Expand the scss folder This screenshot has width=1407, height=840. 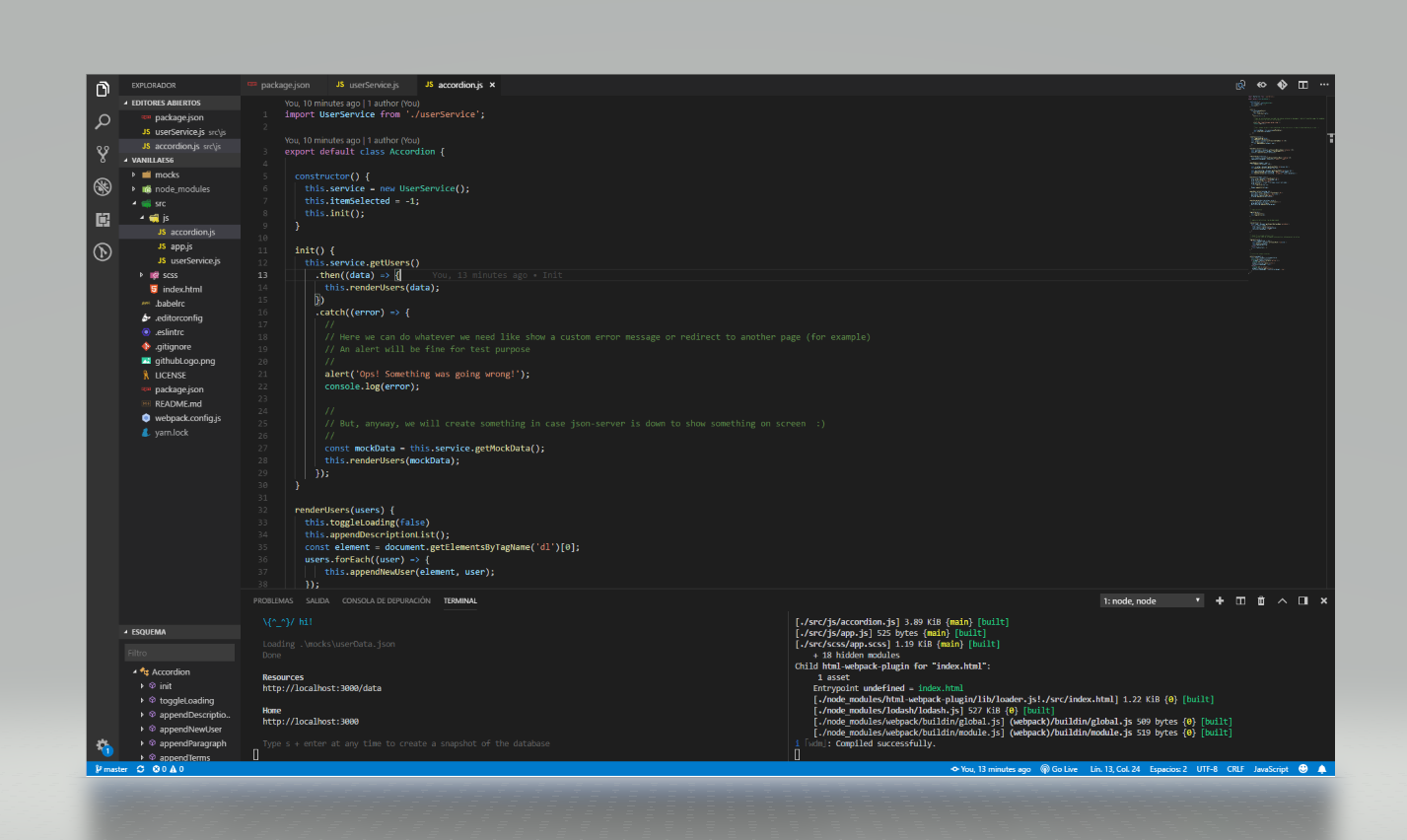pyautogui.click(x=180, y=275)
